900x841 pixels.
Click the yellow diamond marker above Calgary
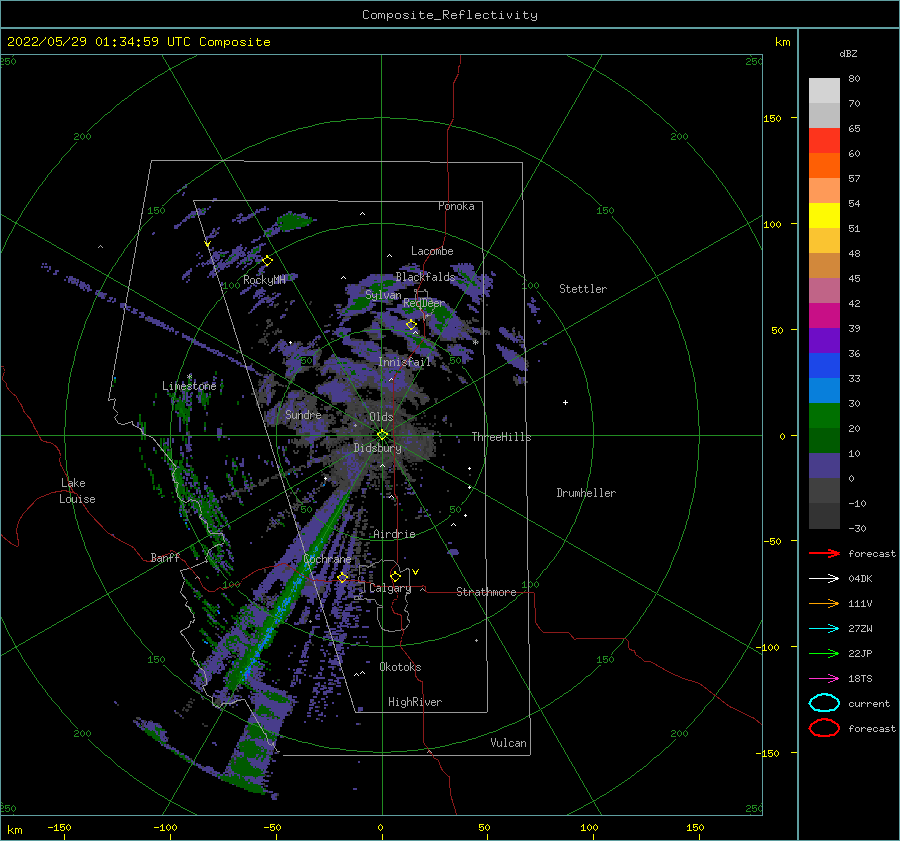click(x=395, y=576)
